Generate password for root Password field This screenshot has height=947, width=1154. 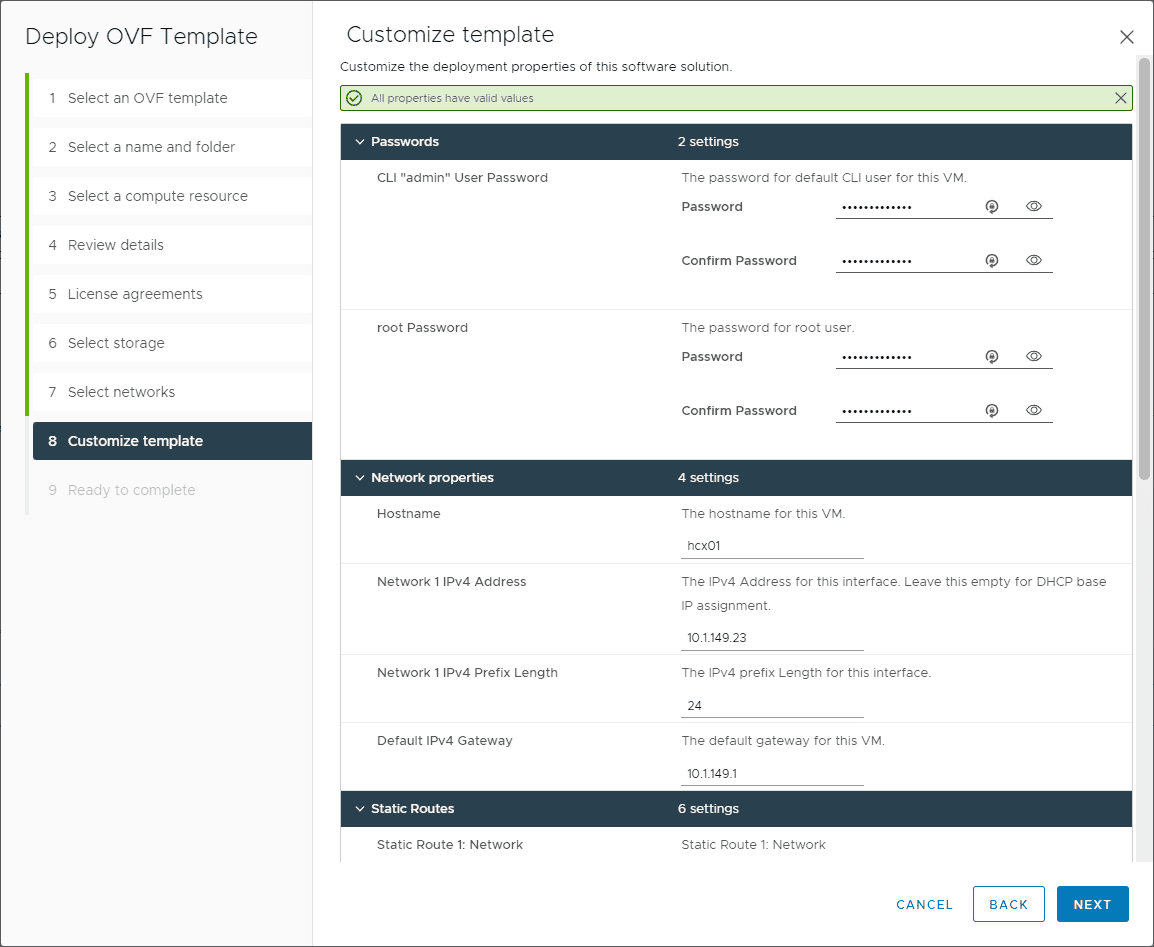tap(991, 357)
